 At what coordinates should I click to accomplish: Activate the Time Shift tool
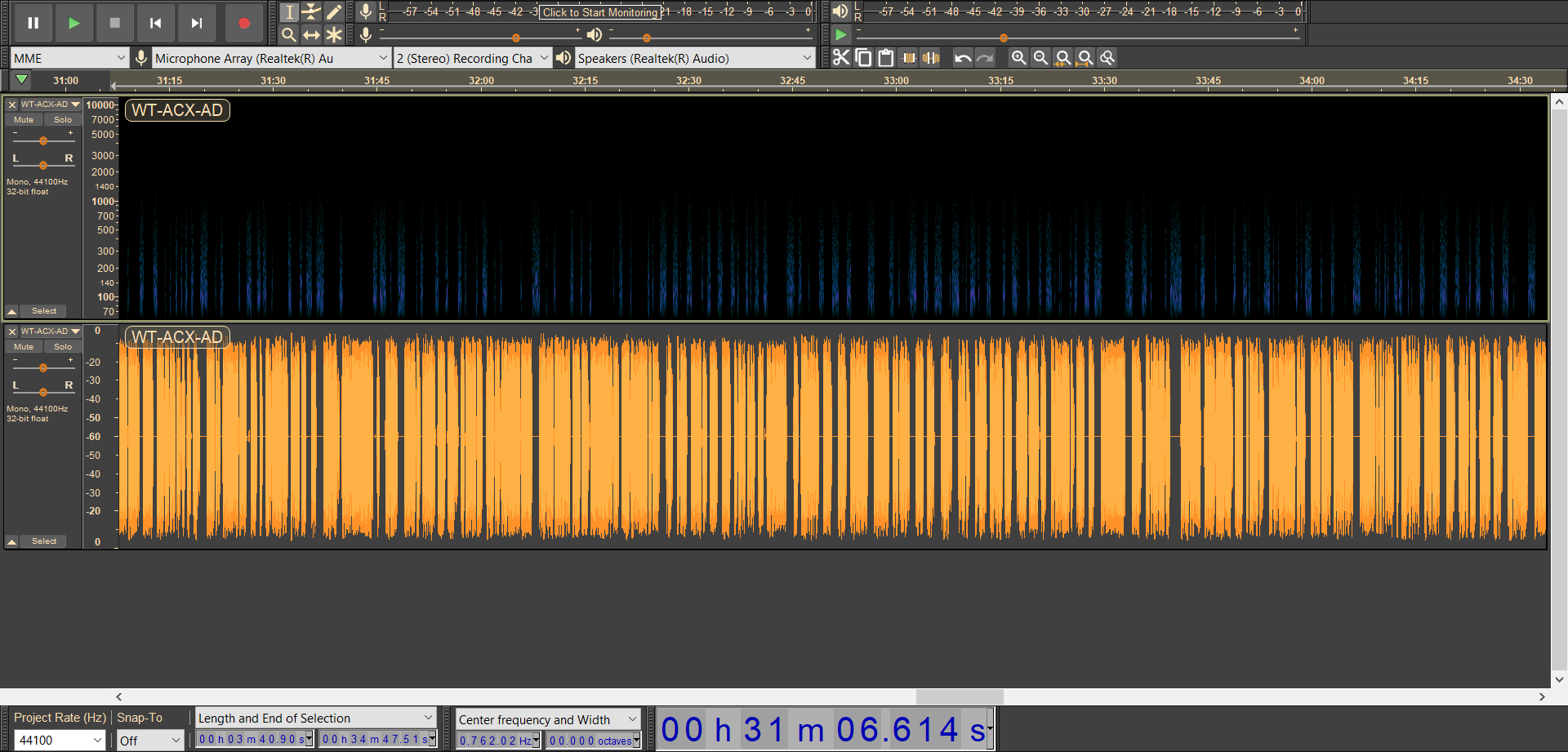pos(311,34)
